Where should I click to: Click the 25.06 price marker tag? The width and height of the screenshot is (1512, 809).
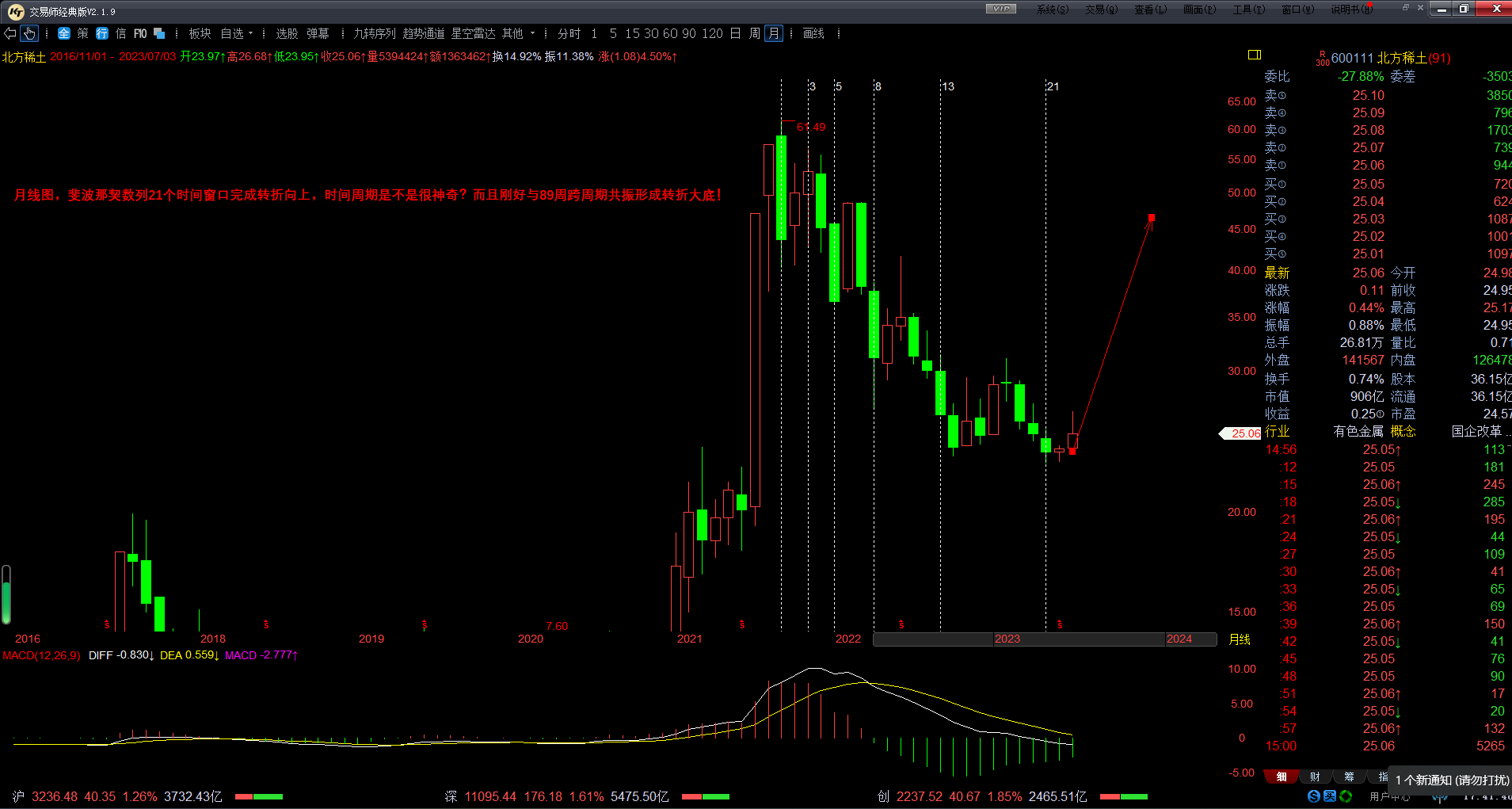[1240, 433]
